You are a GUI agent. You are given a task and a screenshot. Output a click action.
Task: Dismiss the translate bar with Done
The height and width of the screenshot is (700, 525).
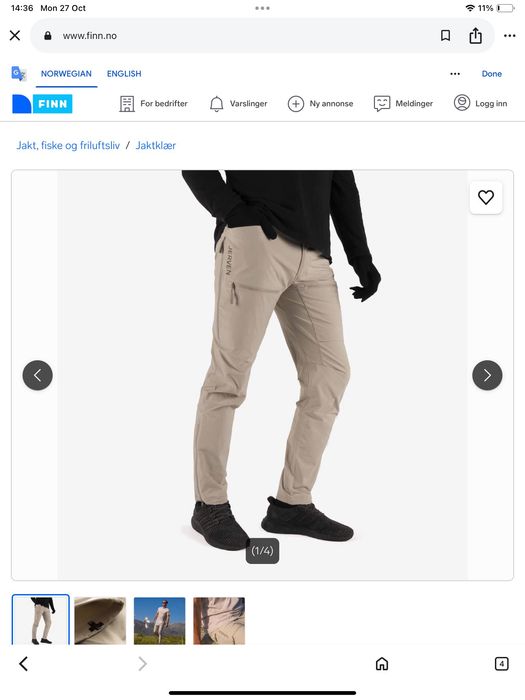click(x=492, y=74)
